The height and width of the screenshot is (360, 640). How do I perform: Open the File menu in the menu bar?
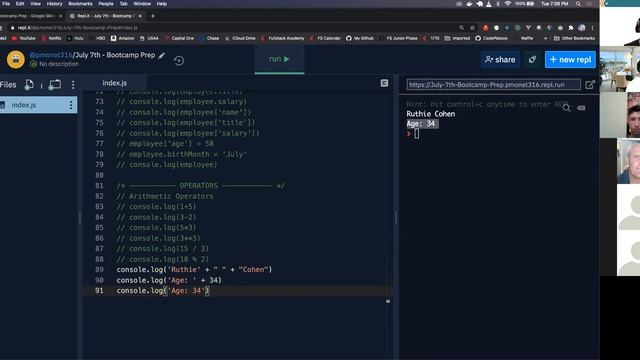[x=6, y=4]
